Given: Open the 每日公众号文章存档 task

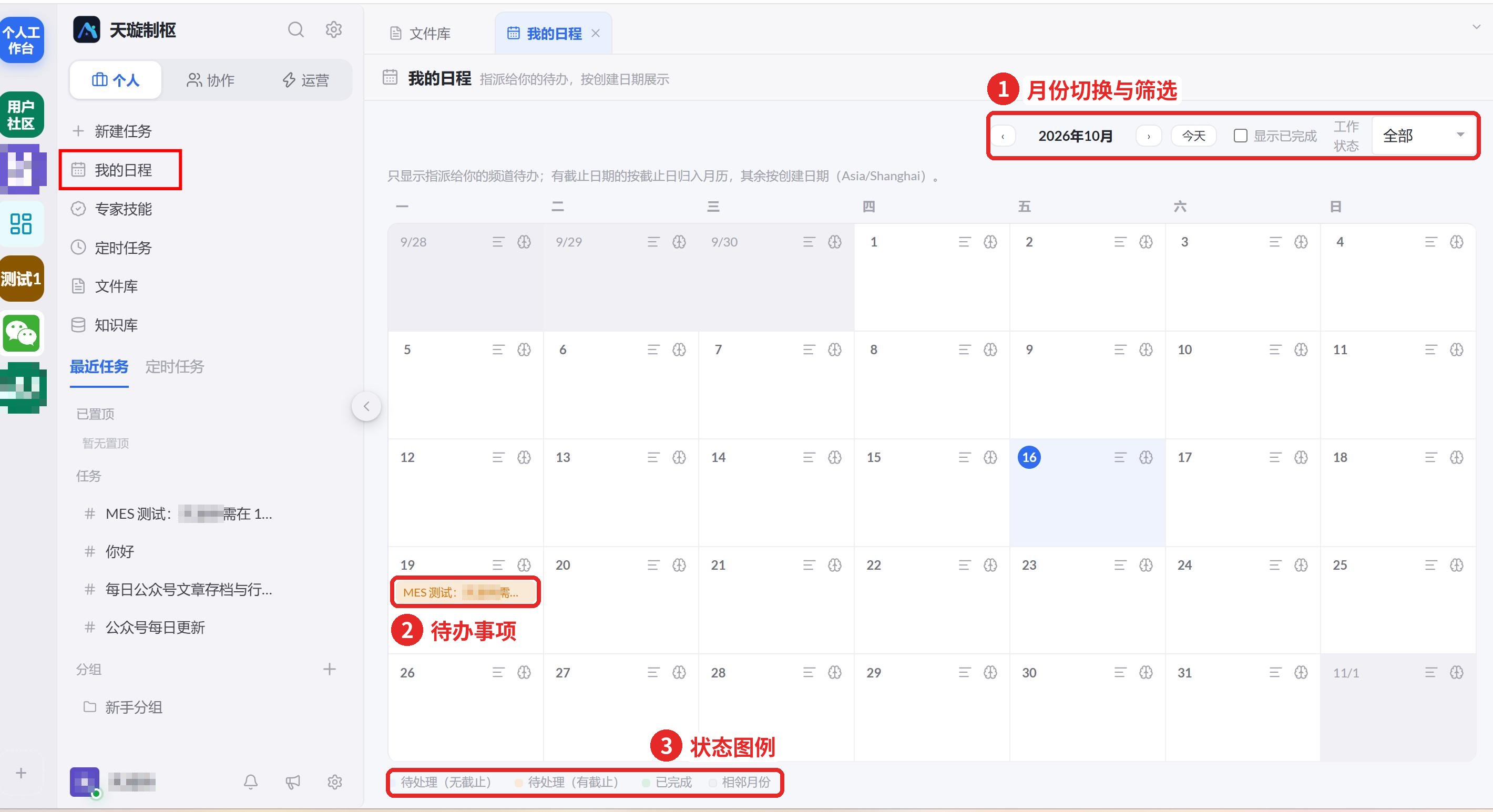Looking at the screenshot, I should pos(188,590).
